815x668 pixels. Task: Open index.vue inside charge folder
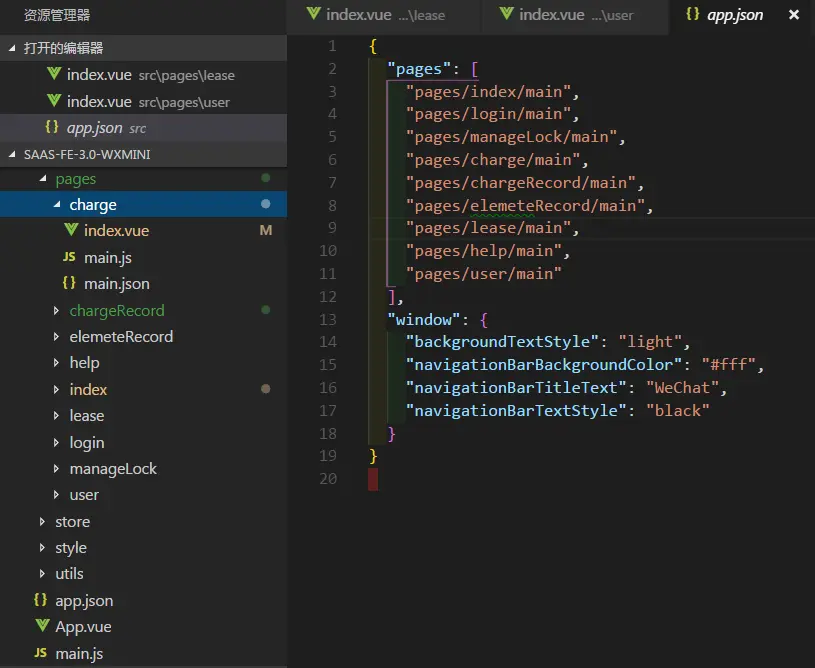pos(143,230)
